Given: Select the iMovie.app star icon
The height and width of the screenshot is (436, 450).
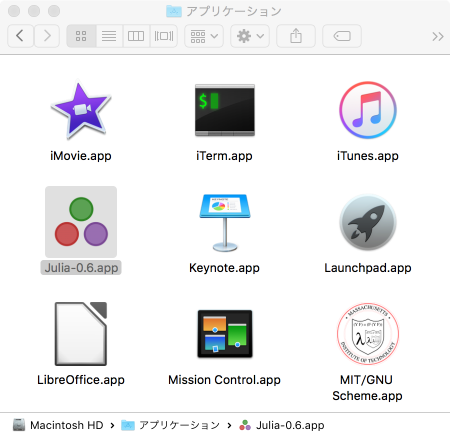Looking at the screenshot, I should pos(81,110).
